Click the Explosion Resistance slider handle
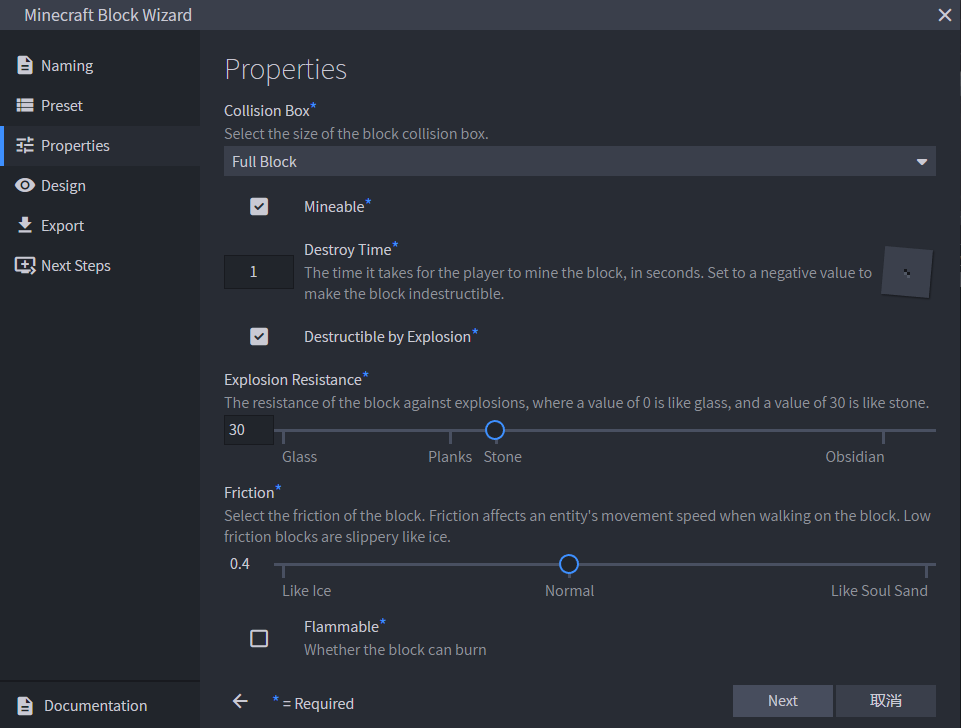This screenshot has width=961, height=728. tap(495, 430)
